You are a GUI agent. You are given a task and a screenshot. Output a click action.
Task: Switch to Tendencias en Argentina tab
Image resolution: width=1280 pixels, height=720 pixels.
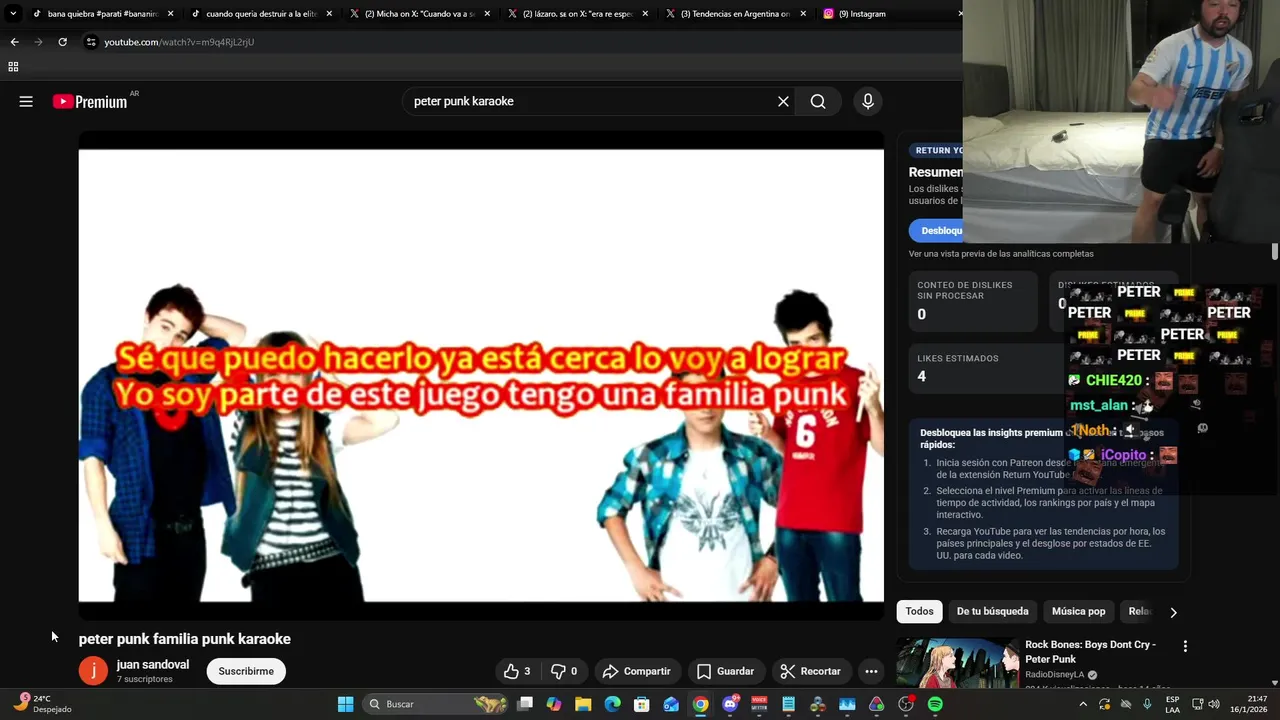(x=735, y=14)
